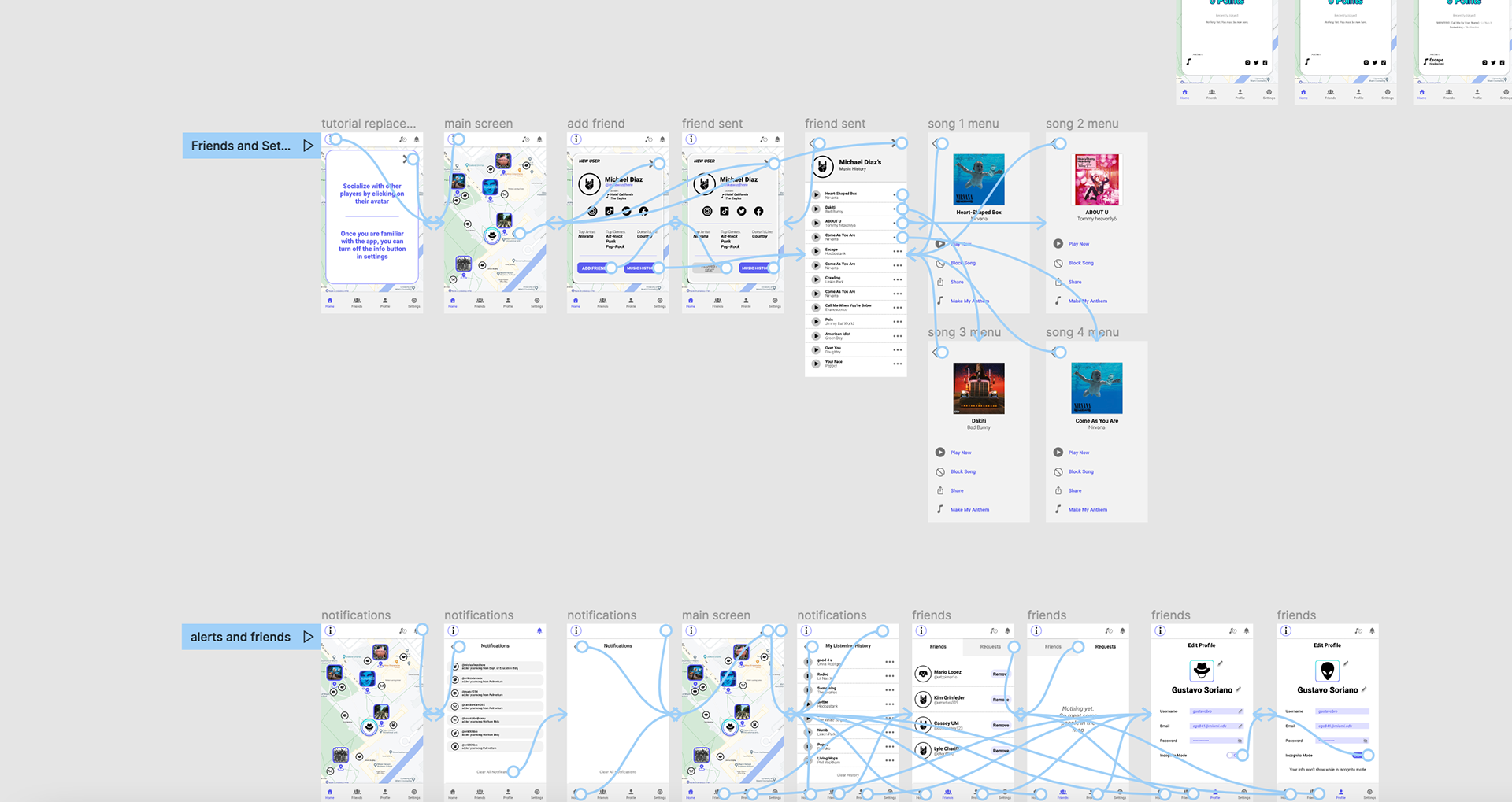Select Requests tab above Mario Lopez list

(x=990, y=647)
